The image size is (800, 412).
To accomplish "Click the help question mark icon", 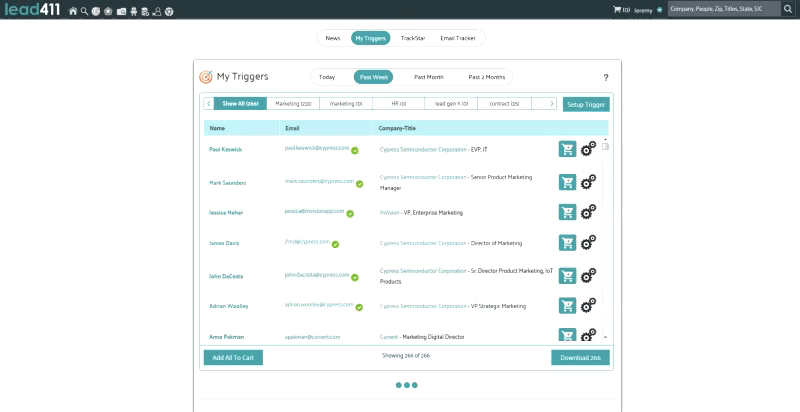I will click(x=605, y=77).
